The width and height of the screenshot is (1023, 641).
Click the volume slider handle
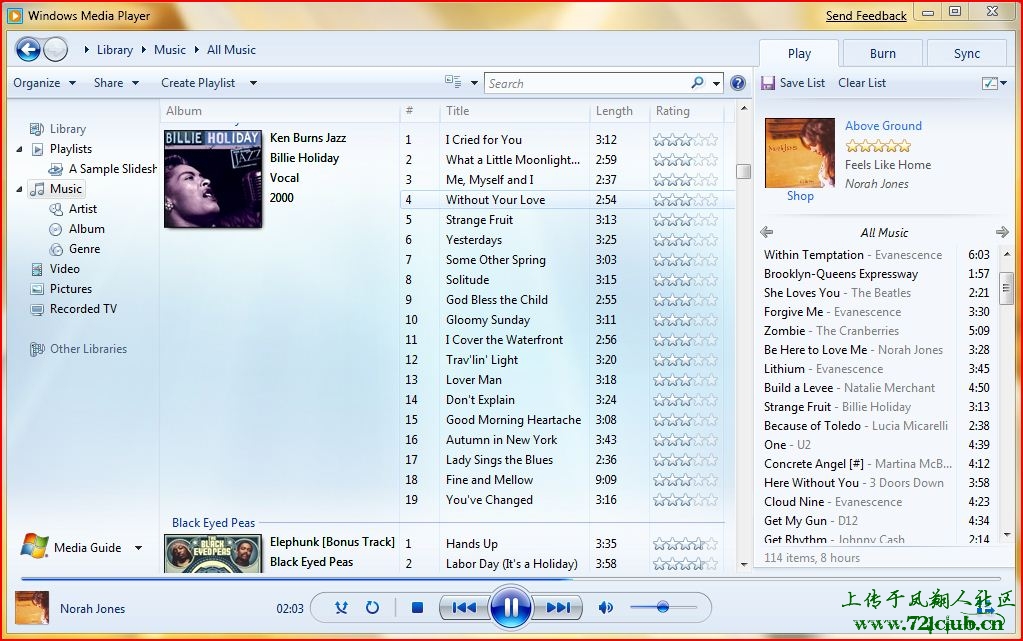(x=663, y=607)
